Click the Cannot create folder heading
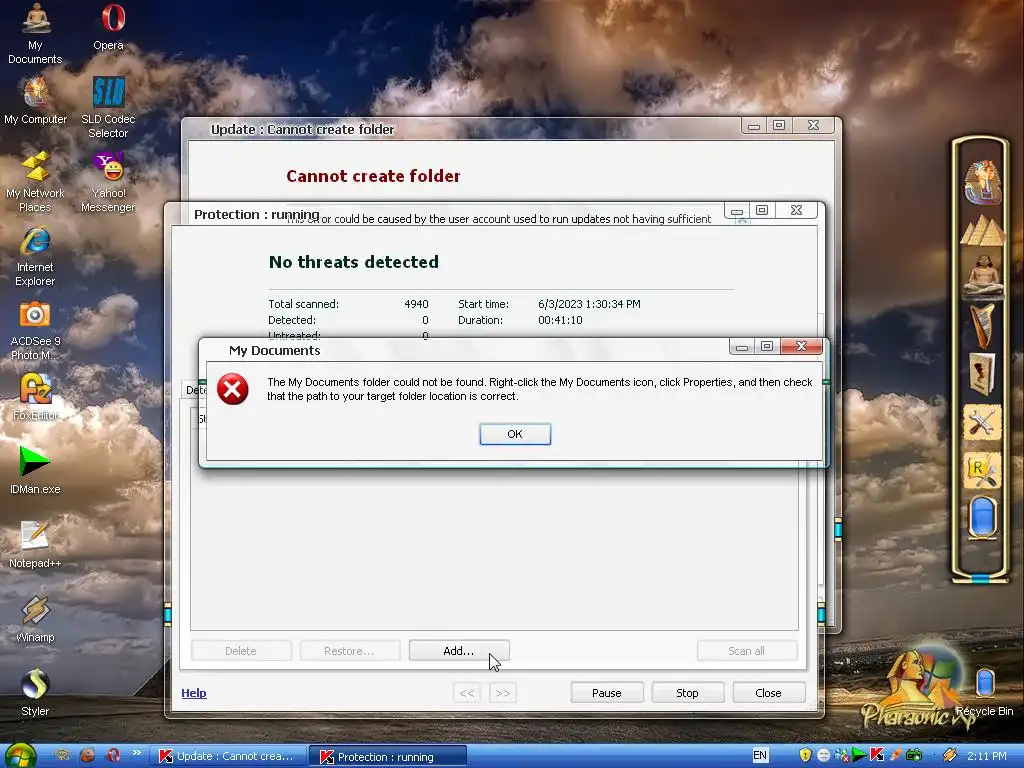Viewport: 1024px width, 768px height. (x=373, y=176)
